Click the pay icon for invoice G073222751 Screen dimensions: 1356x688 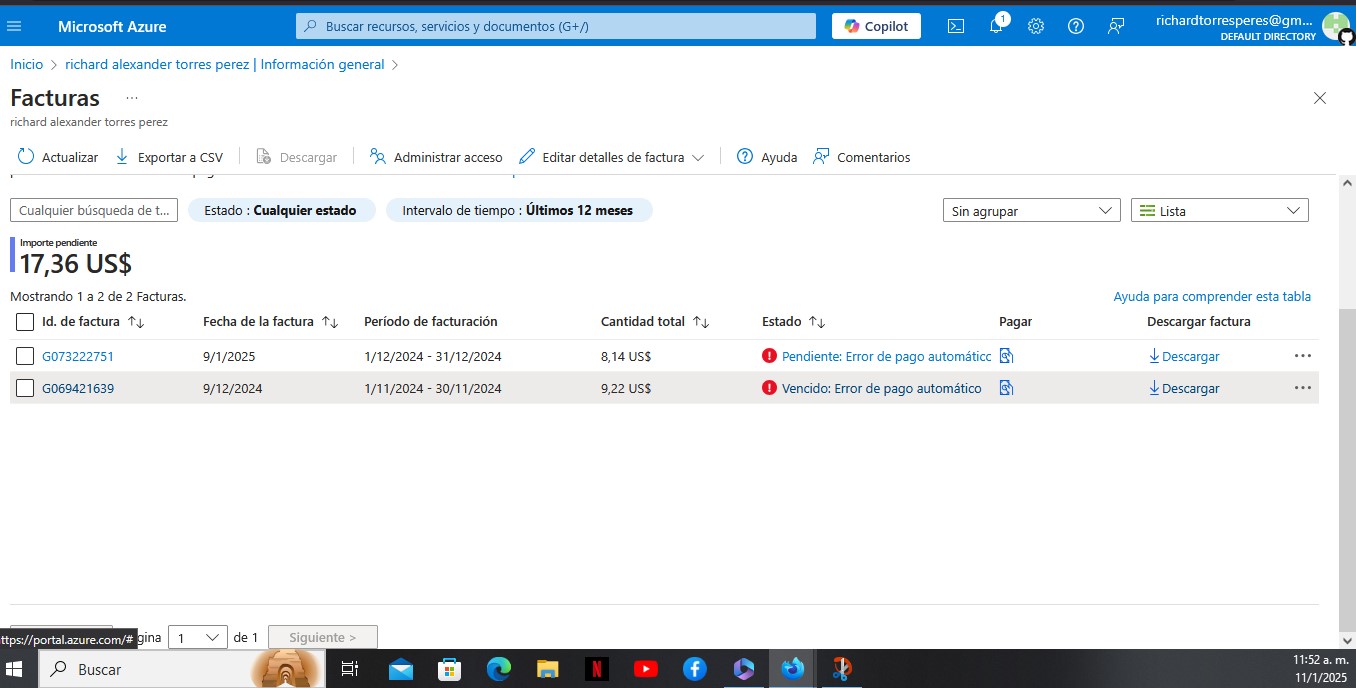1007,355
